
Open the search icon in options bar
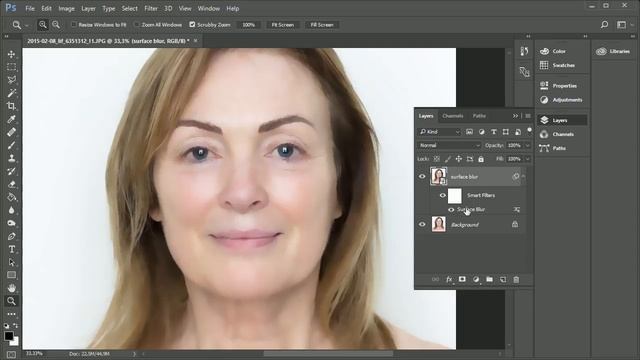point(604,25)
